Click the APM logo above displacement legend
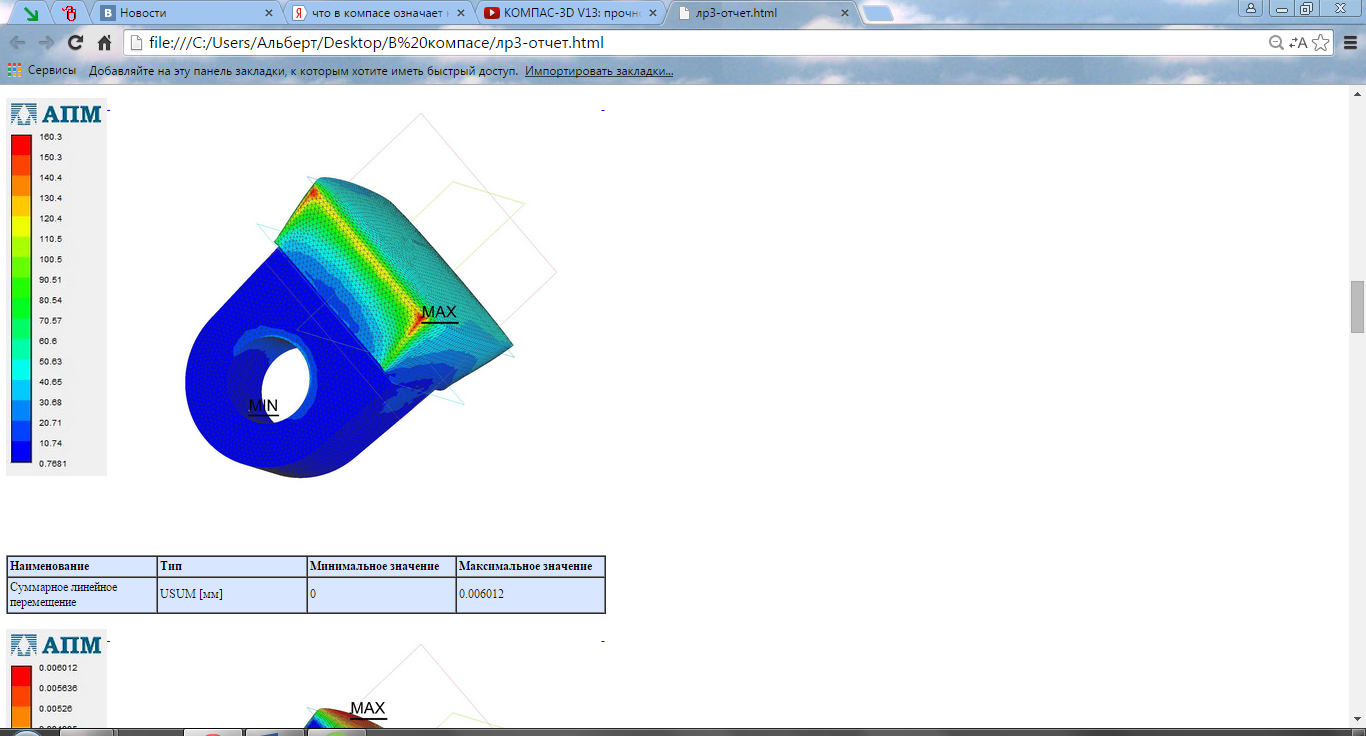This screenshot has height=736, width=1366. point(56,644)
